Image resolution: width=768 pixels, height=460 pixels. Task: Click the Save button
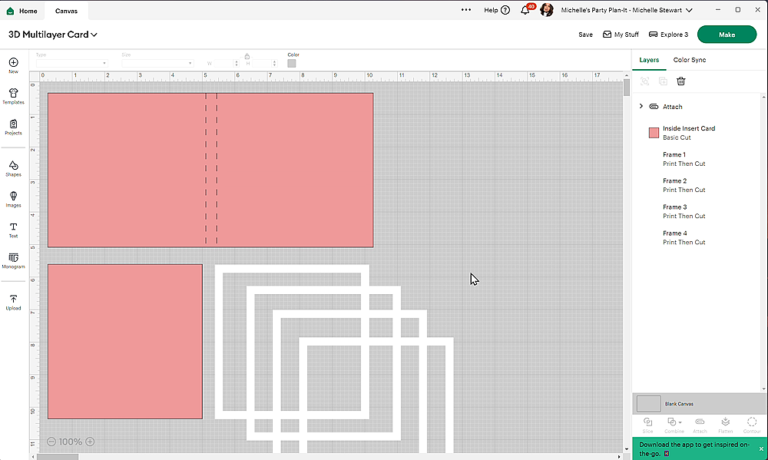pyautogui.click(x=585, y=35)
